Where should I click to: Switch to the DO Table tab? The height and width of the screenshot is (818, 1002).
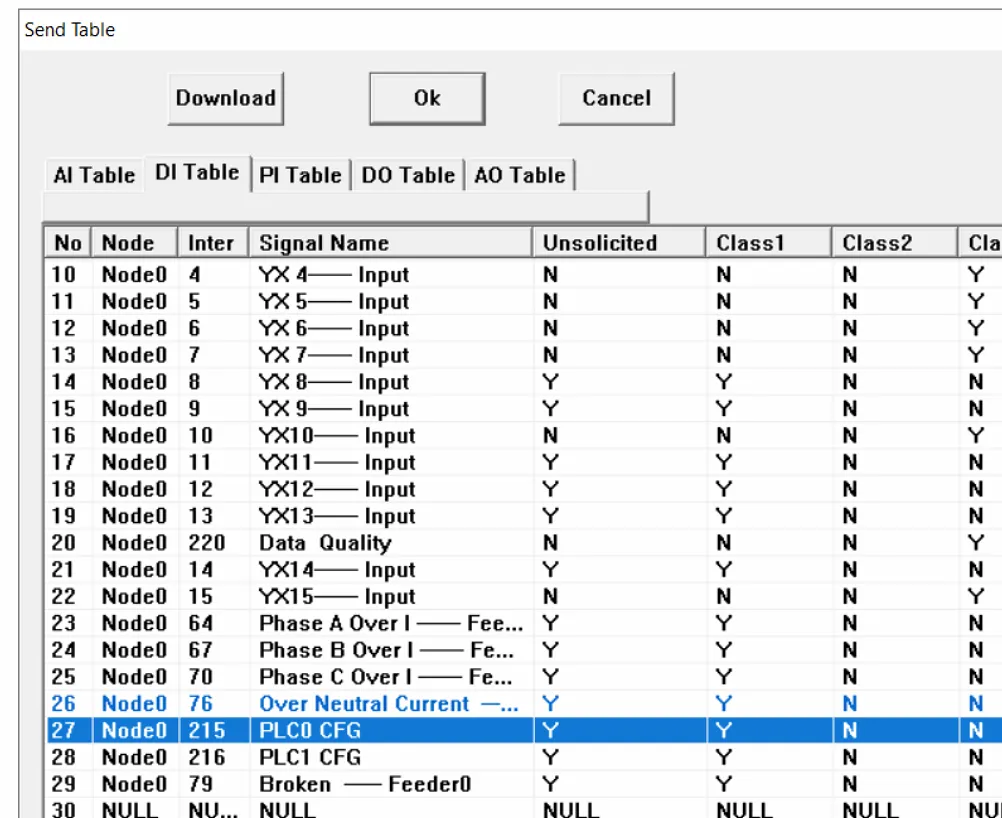coord(408,174)
